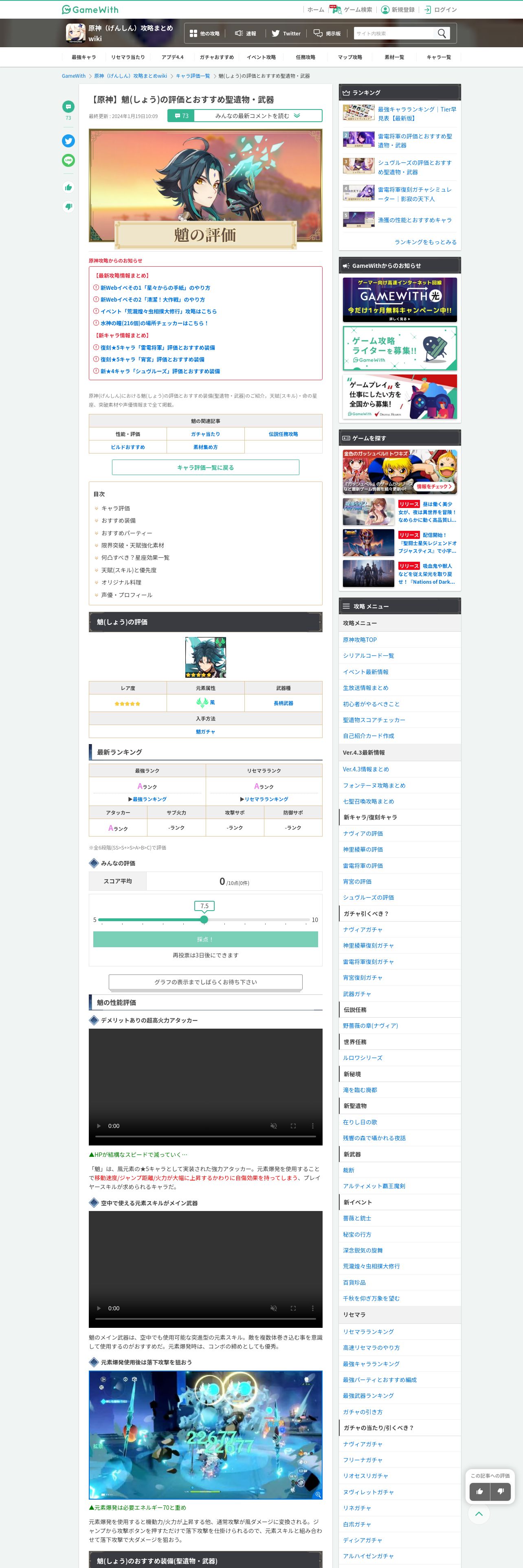Open キャラ一覧 nav tab
The width and height of the screenshot is (523, 1568).
point(438,57)
